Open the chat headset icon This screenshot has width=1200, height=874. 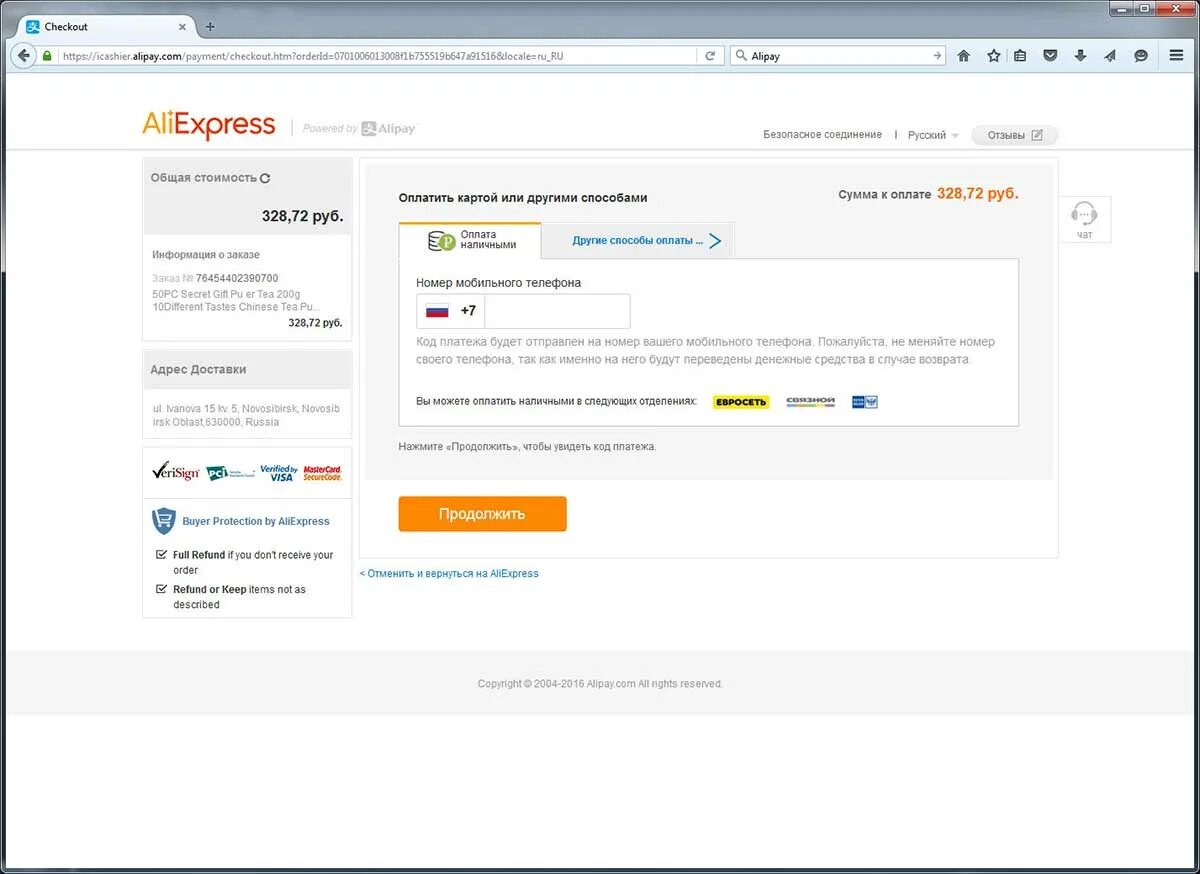[1084, 214]
